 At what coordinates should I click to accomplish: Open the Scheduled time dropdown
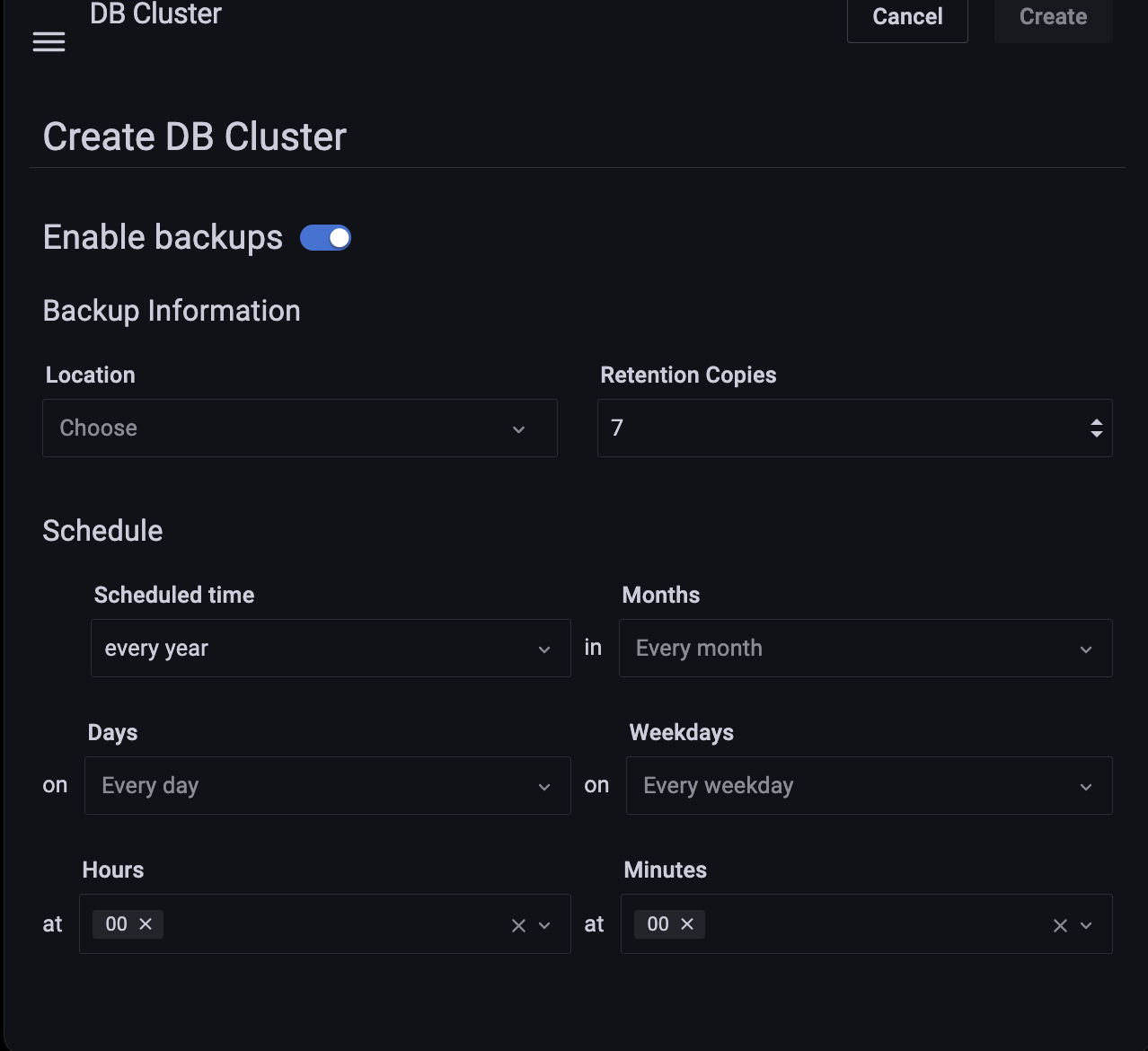point(330,648)
